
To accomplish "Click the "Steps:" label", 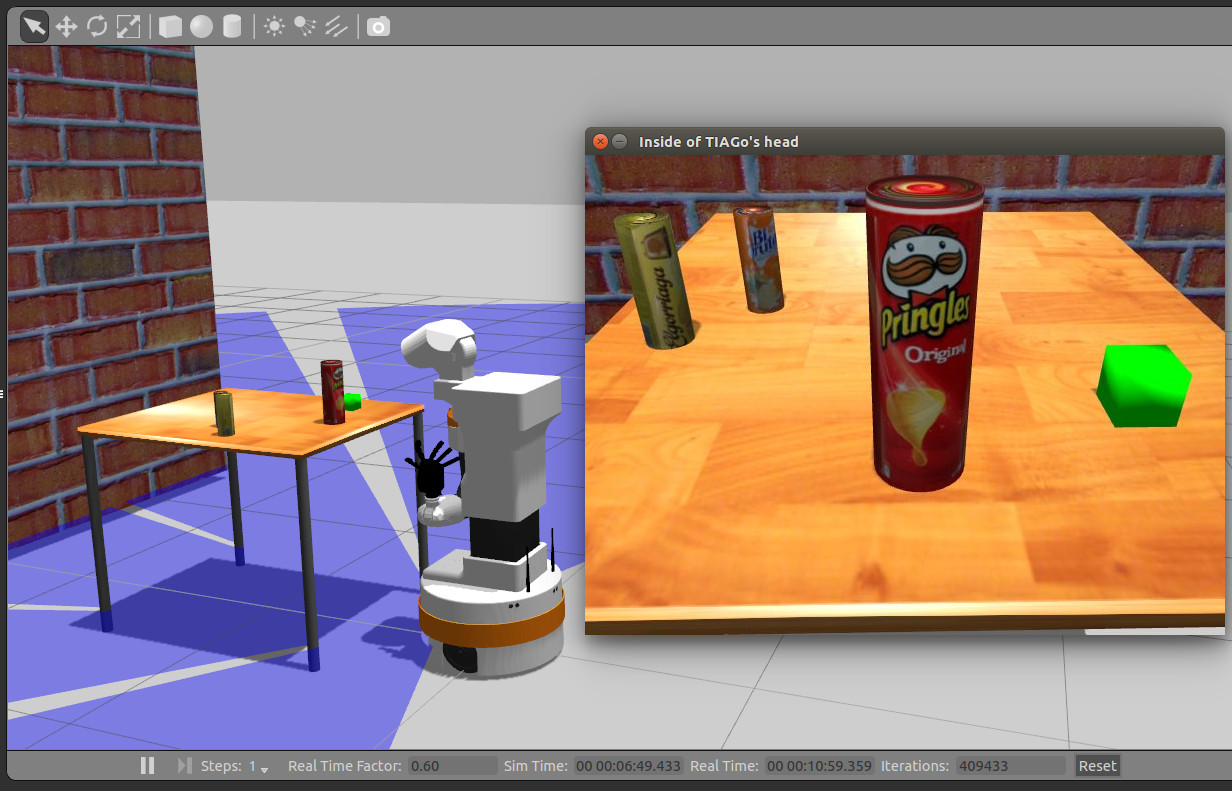I will 221,766.
